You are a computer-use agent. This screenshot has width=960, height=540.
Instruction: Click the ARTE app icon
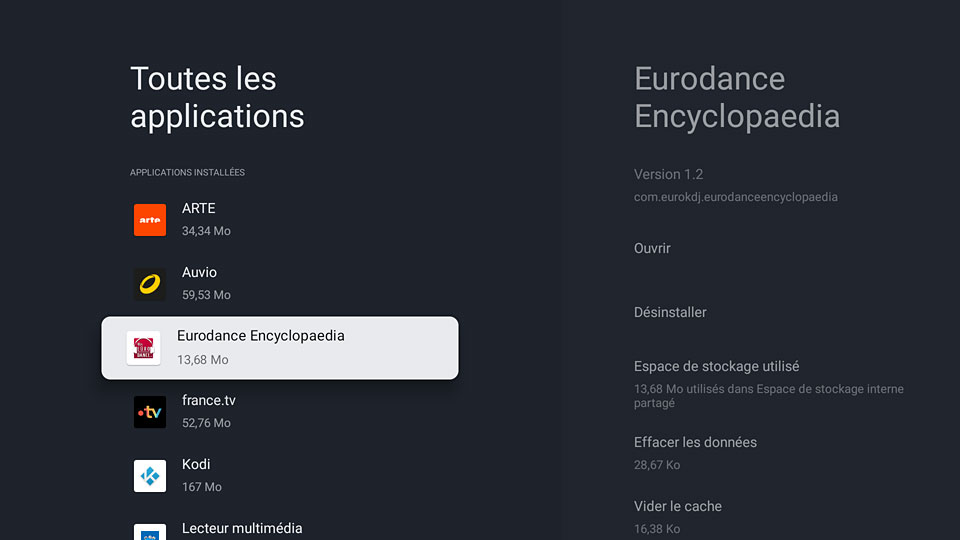click(150, 220)
